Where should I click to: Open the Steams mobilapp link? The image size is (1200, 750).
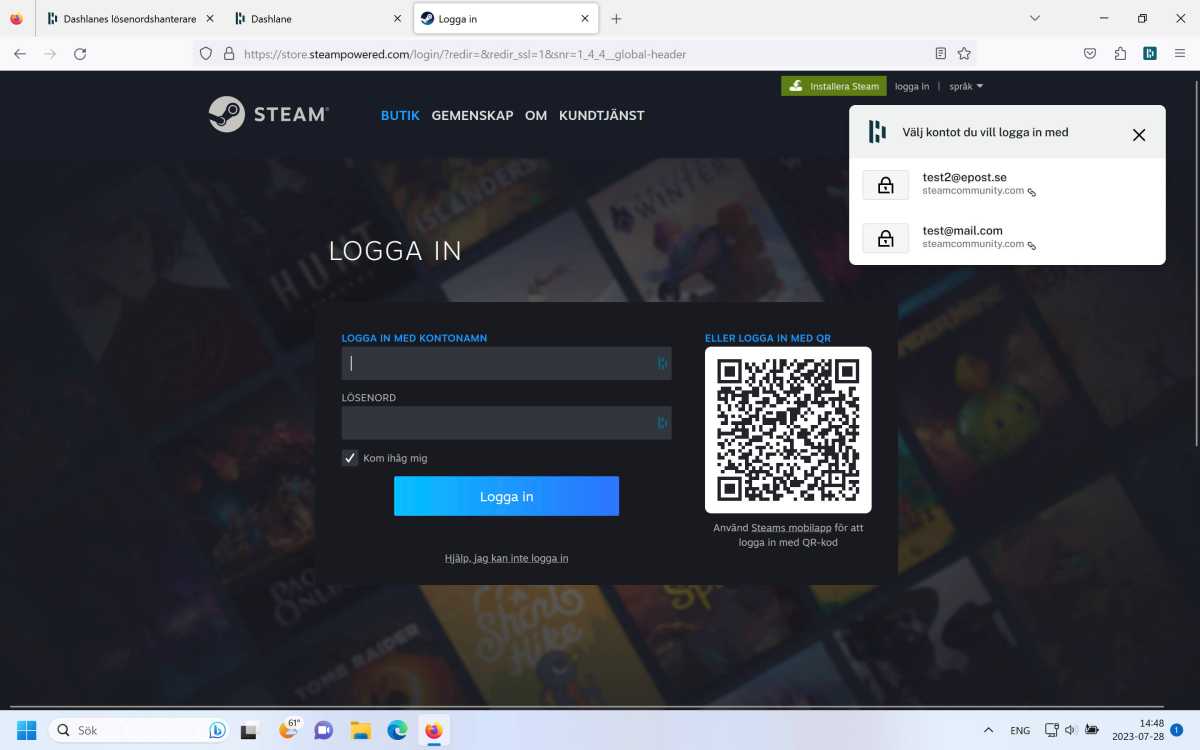(791, 527)
